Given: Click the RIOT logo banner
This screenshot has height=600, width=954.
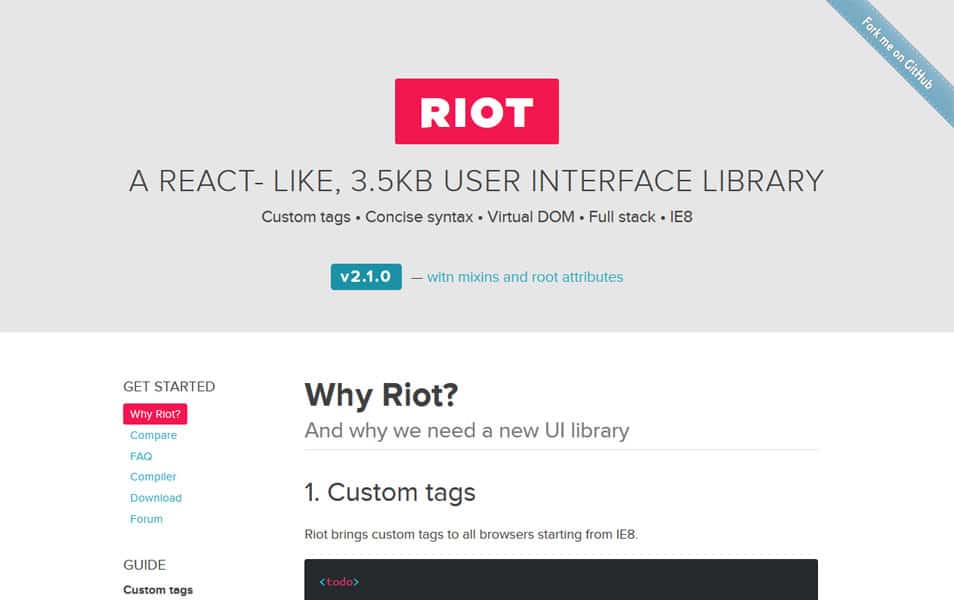Looking at the screenshot, I should coord(476,111).
